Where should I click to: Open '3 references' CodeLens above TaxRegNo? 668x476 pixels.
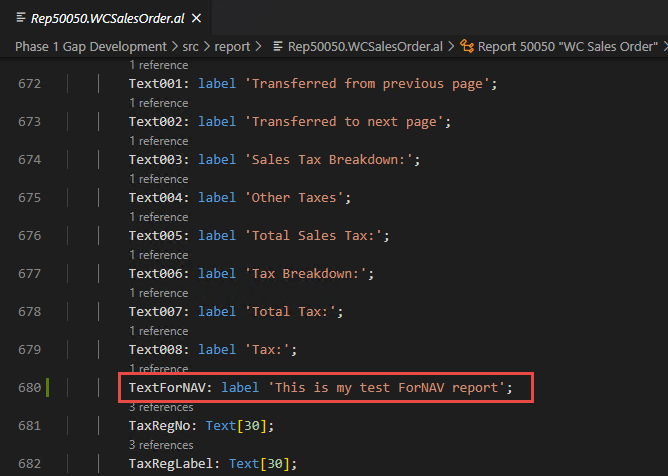click(163, 407)
